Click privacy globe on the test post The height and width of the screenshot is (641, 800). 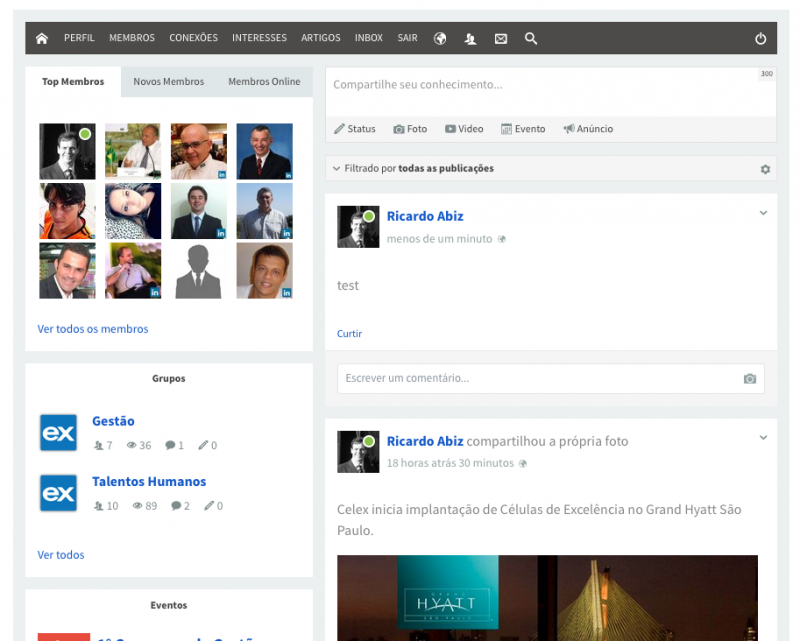pos(502,239)
